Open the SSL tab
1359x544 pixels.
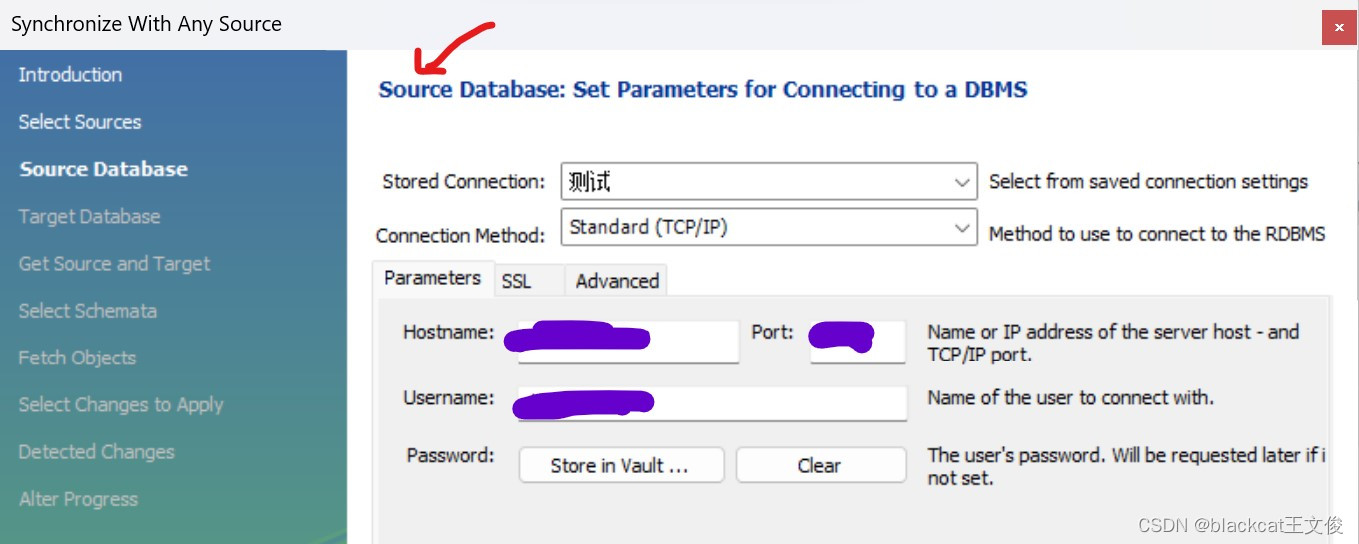(516, 281)
